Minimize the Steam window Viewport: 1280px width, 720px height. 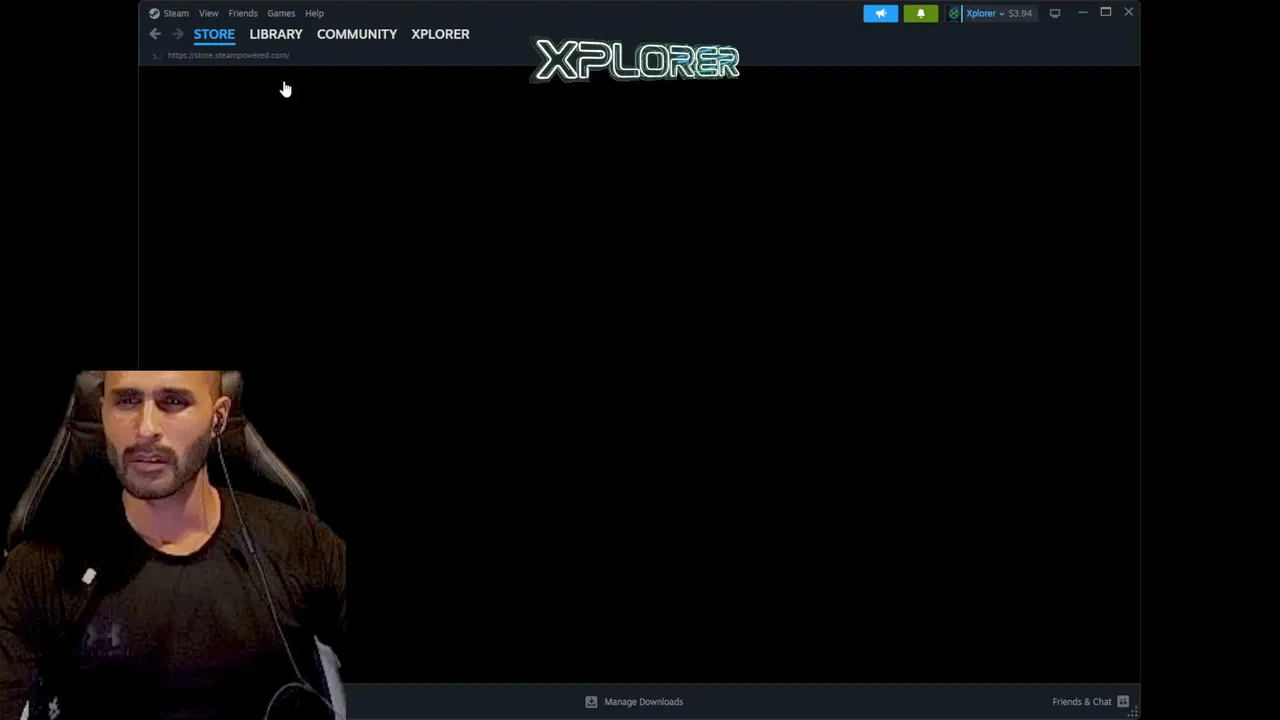point(1083,12)
